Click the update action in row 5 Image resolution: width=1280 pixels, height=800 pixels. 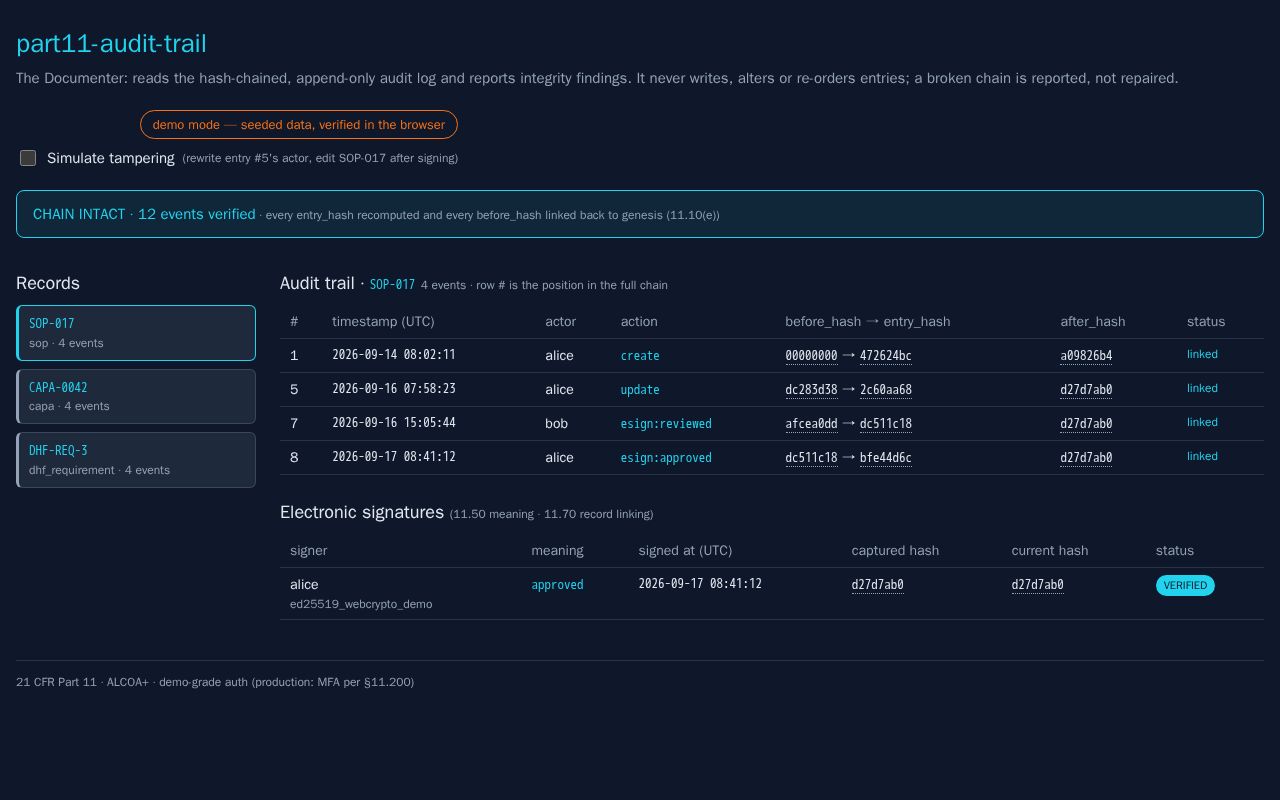pyautogui.click(x=640, y=390)
